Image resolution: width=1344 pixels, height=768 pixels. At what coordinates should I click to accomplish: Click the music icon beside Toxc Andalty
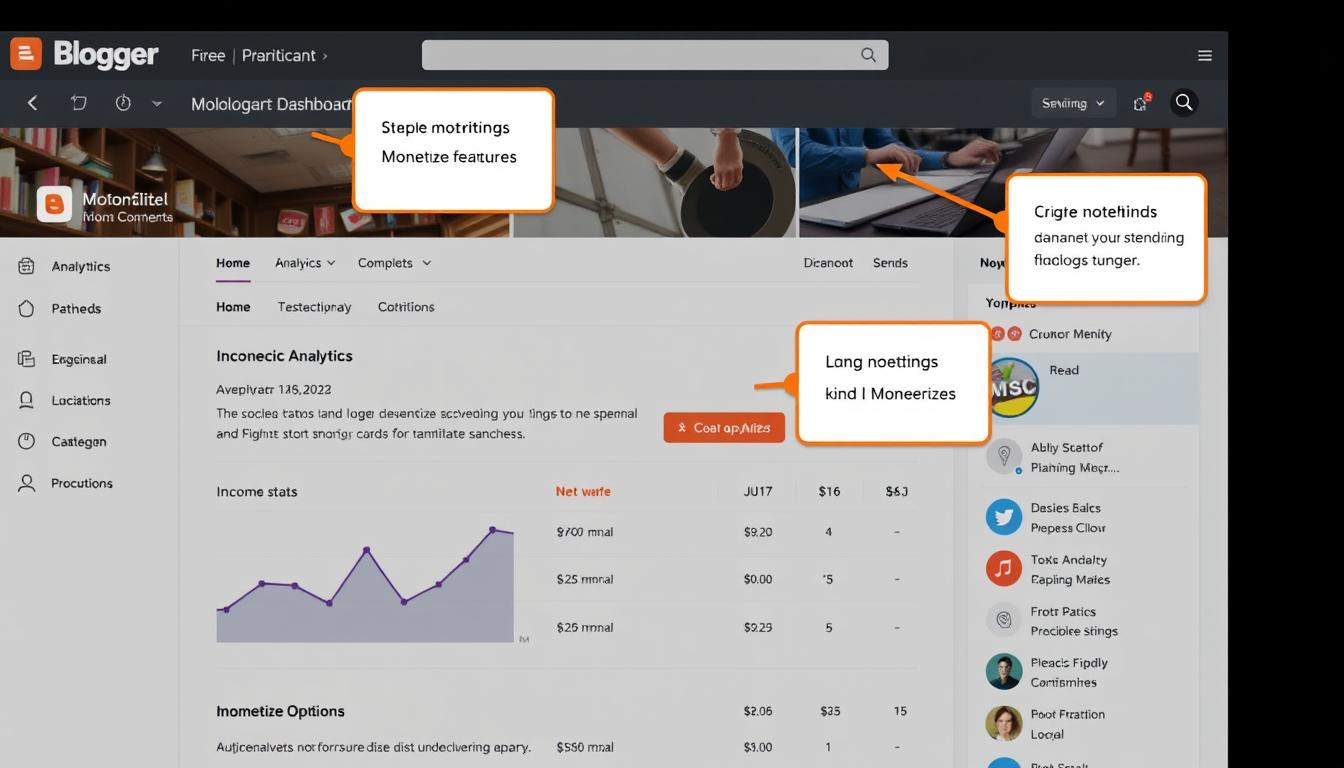click(1004, 569)
